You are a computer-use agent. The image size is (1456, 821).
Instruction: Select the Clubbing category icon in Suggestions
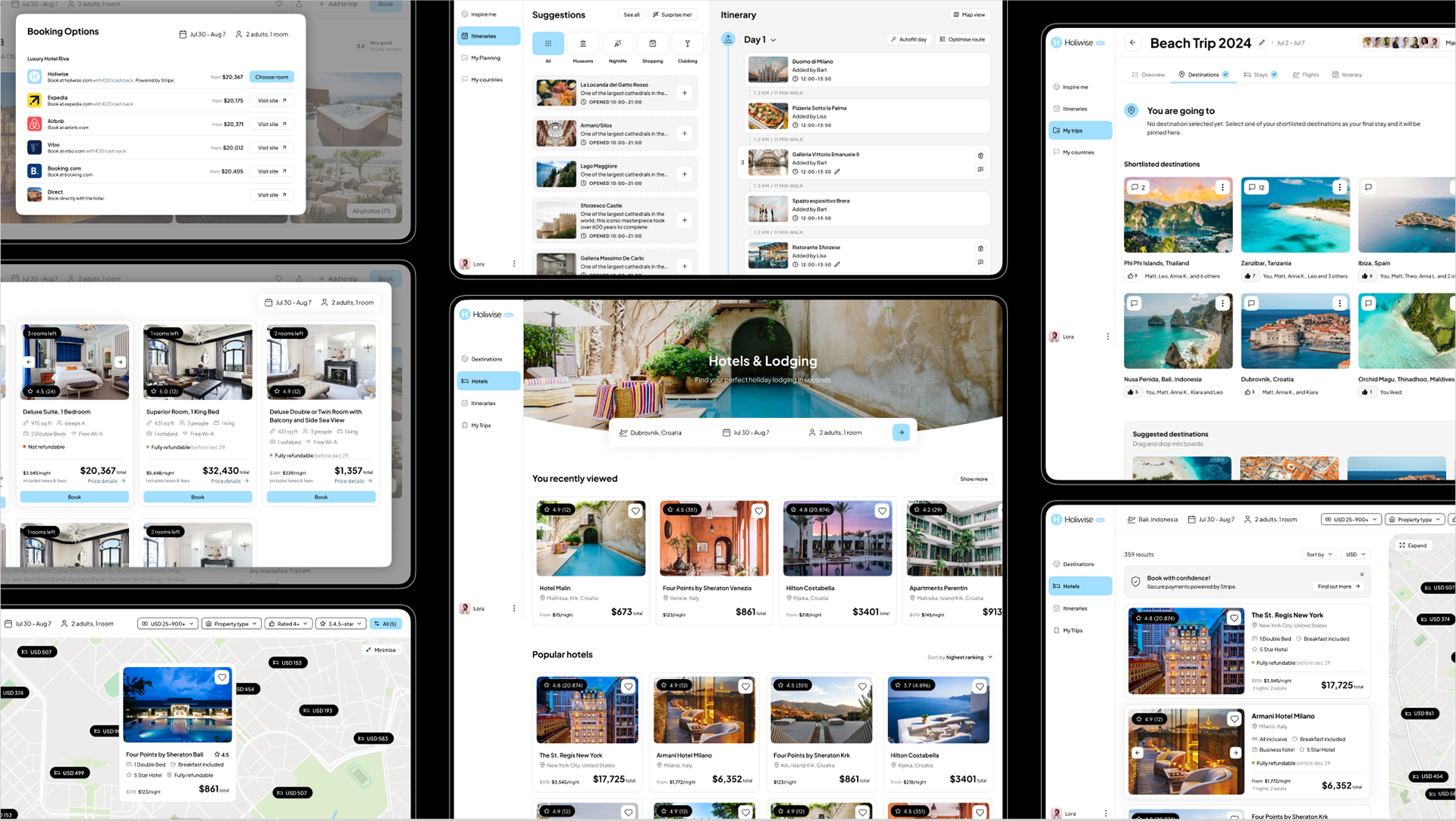(687, 44)
